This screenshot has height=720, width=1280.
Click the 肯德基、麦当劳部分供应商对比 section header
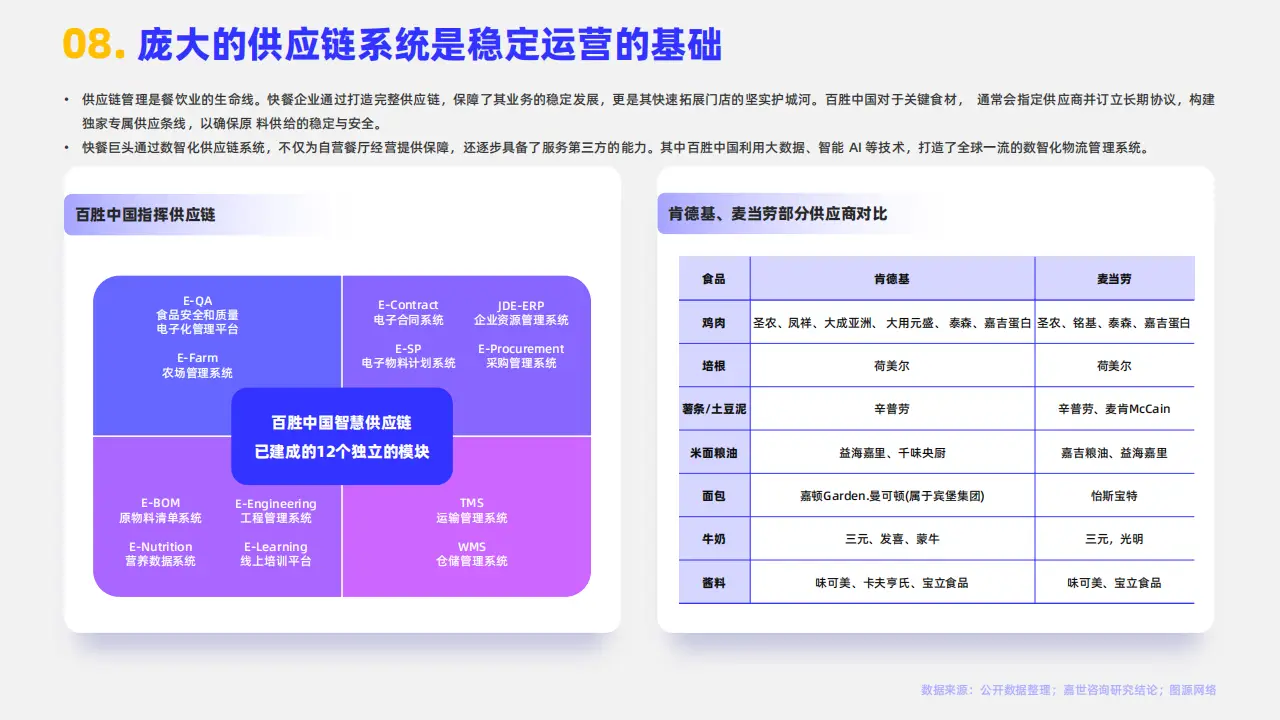(778, 214)
